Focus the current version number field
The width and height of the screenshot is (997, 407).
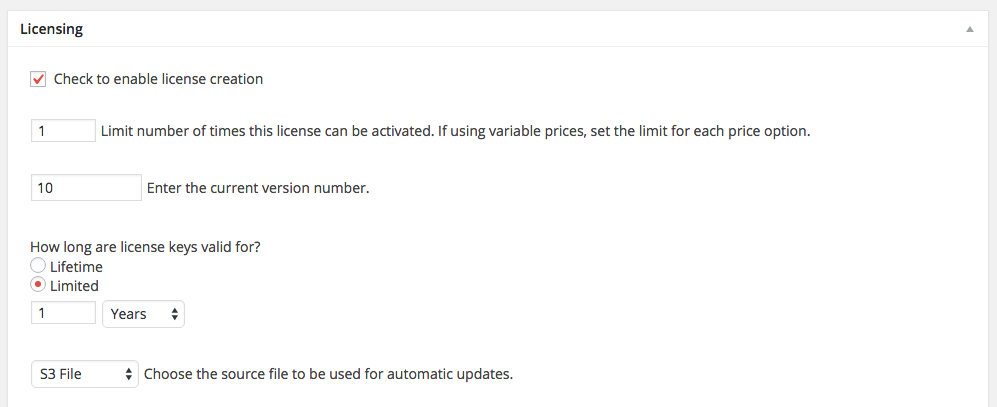coord(86,187)
